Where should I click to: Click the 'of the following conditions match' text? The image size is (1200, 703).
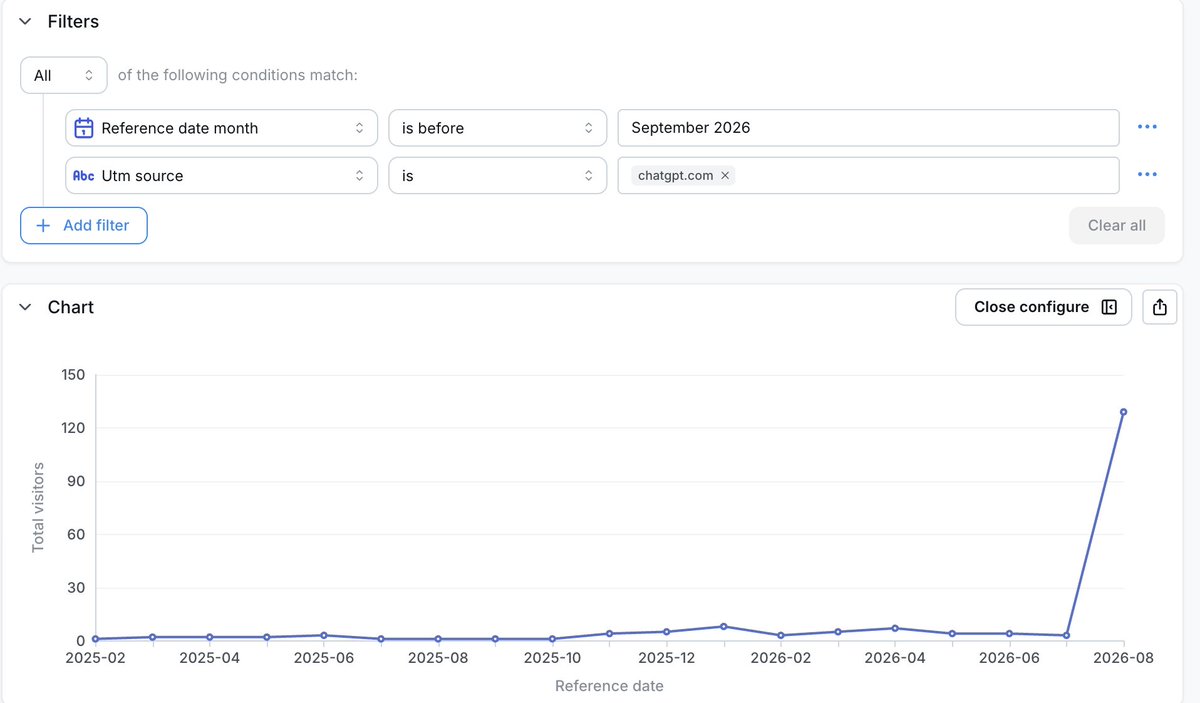[238, 75]
